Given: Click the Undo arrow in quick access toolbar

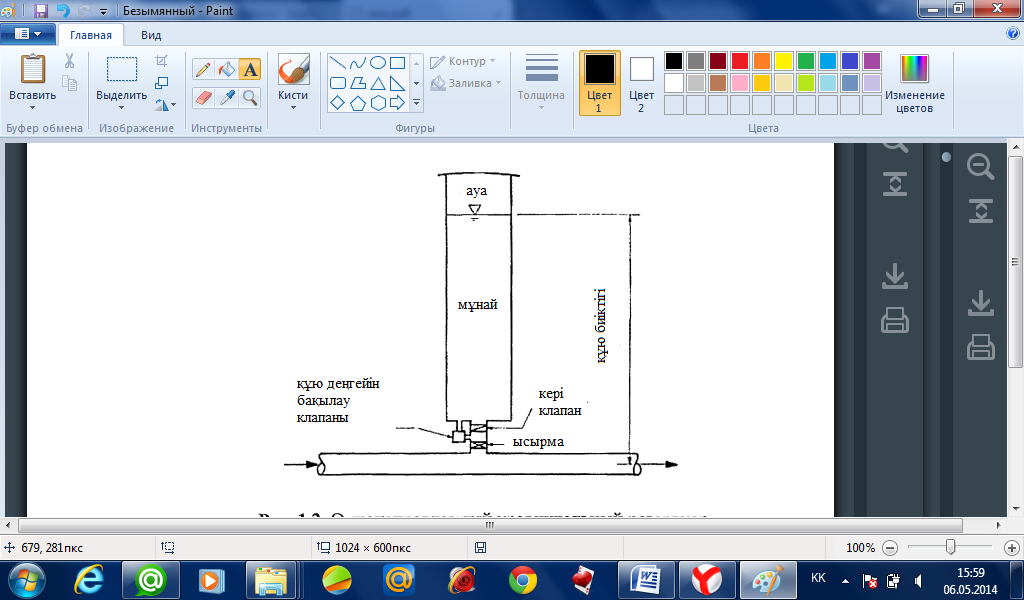Looking at the screenshot, I should (63, 10).
